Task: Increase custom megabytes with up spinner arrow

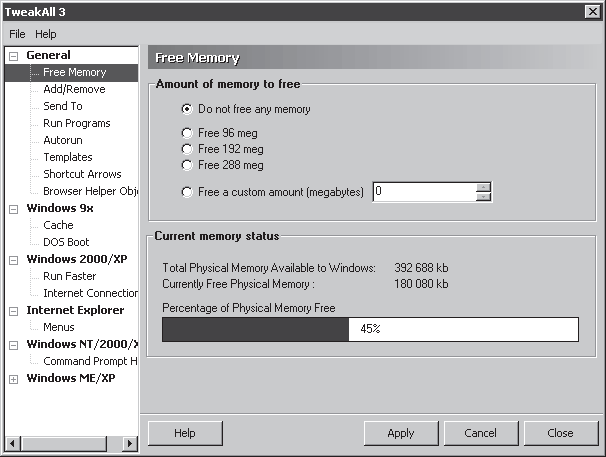Action: point(483,187)
